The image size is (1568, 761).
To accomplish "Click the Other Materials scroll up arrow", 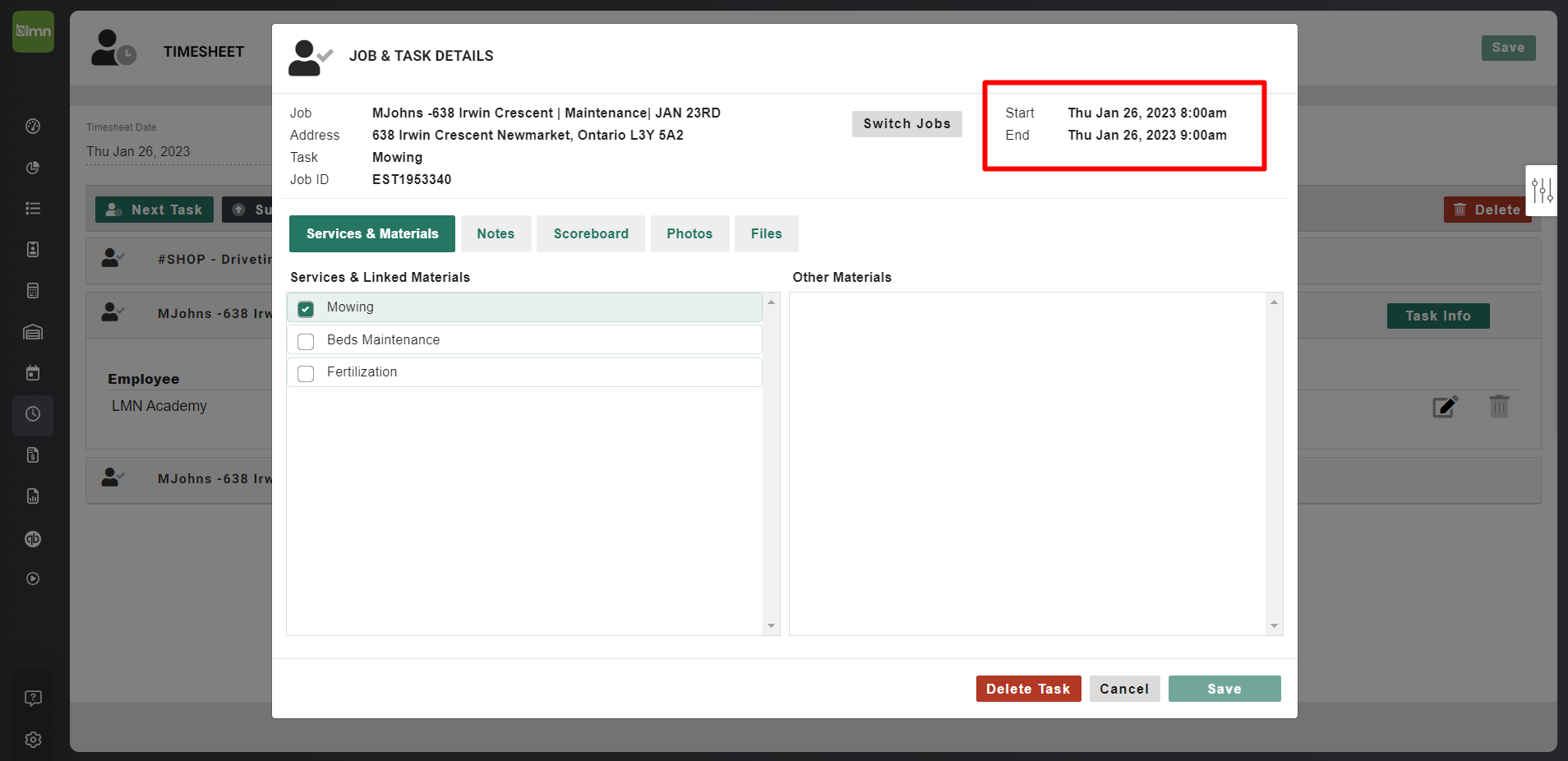I will point(1274,302).
